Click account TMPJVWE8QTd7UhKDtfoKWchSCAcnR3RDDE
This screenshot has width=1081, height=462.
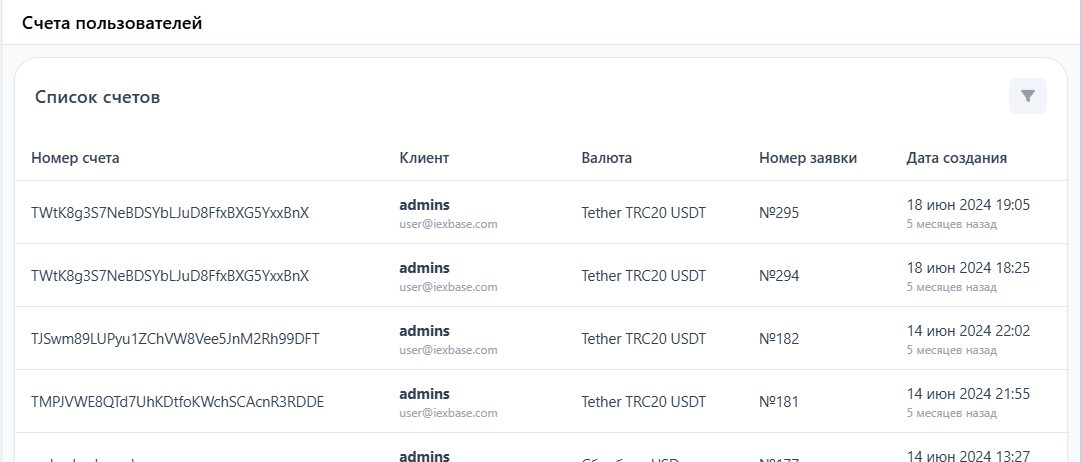(x=177, y=402)
